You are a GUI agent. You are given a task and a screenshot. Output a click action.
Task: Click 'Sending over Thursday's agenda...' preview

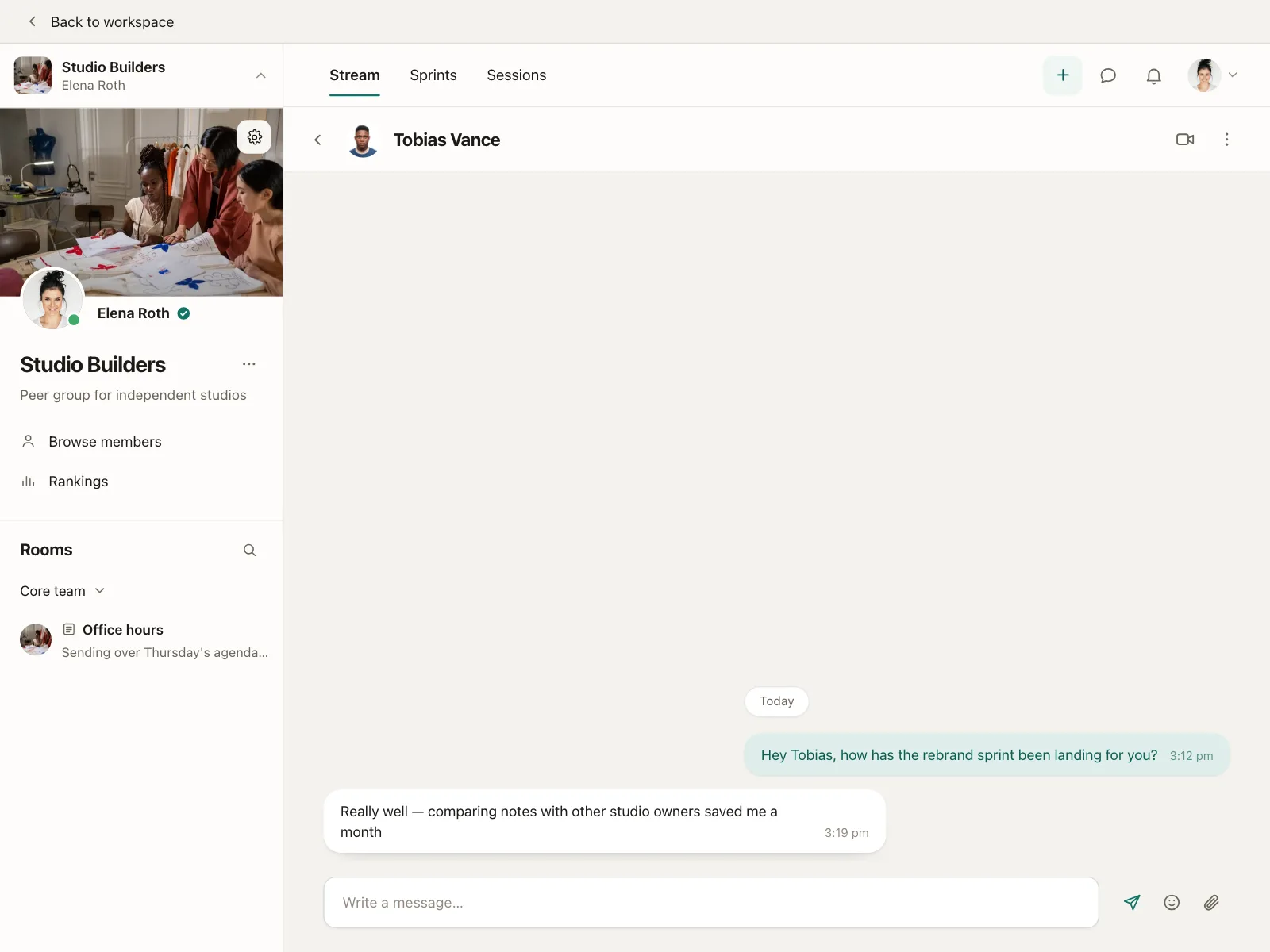pos(165,652)
